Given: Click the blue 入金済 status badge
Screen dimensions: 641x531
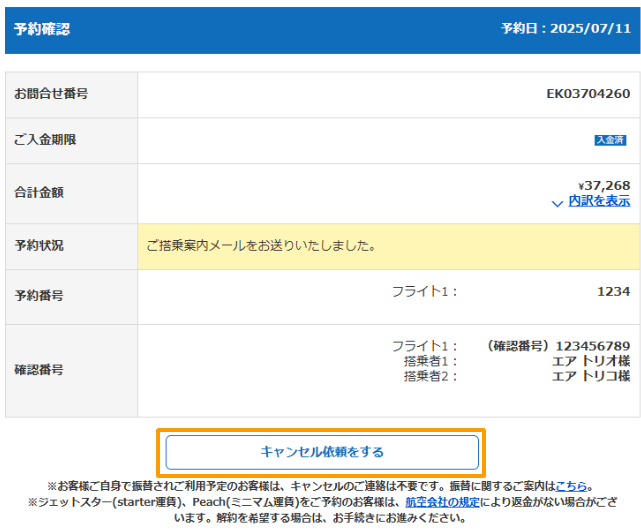Looking at the screenshot, I should click(610, 141).
